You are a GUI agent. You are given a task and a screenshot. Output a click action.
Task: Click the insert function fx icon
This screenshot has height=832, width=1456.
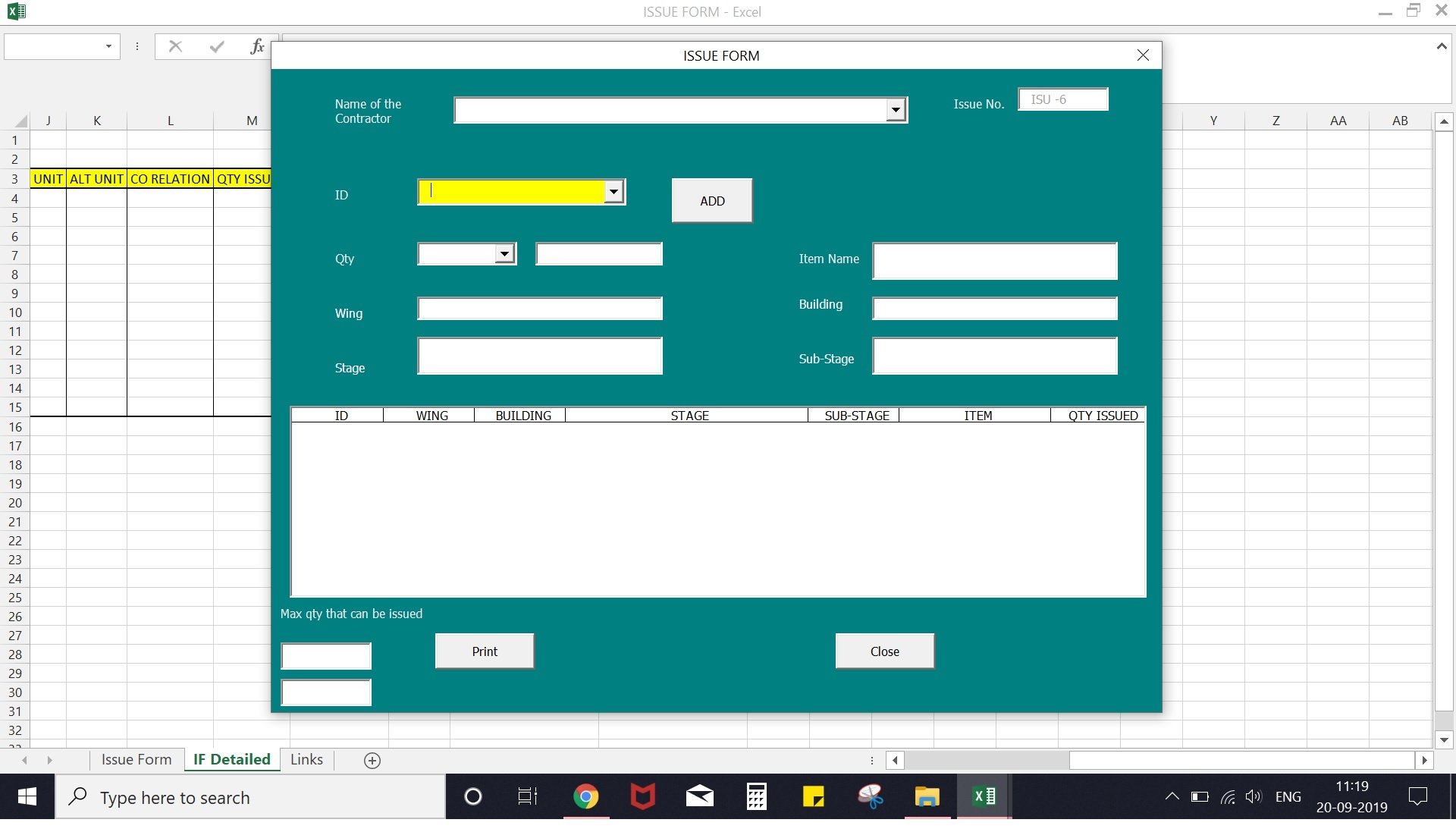[257, 47]
